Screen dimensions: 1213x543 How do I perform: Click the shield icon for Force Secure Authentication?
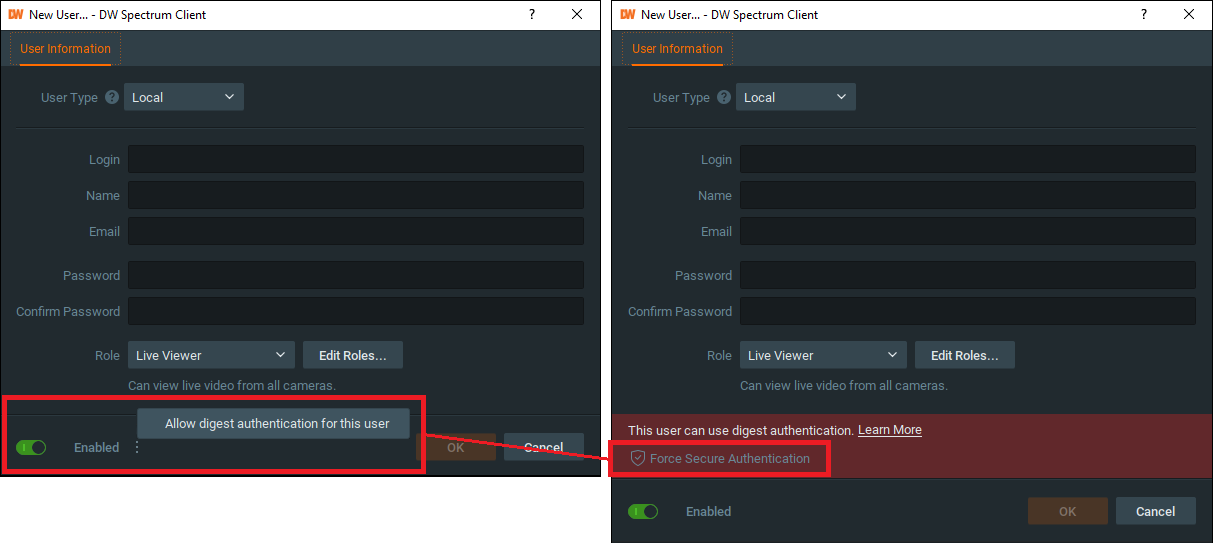637,458
